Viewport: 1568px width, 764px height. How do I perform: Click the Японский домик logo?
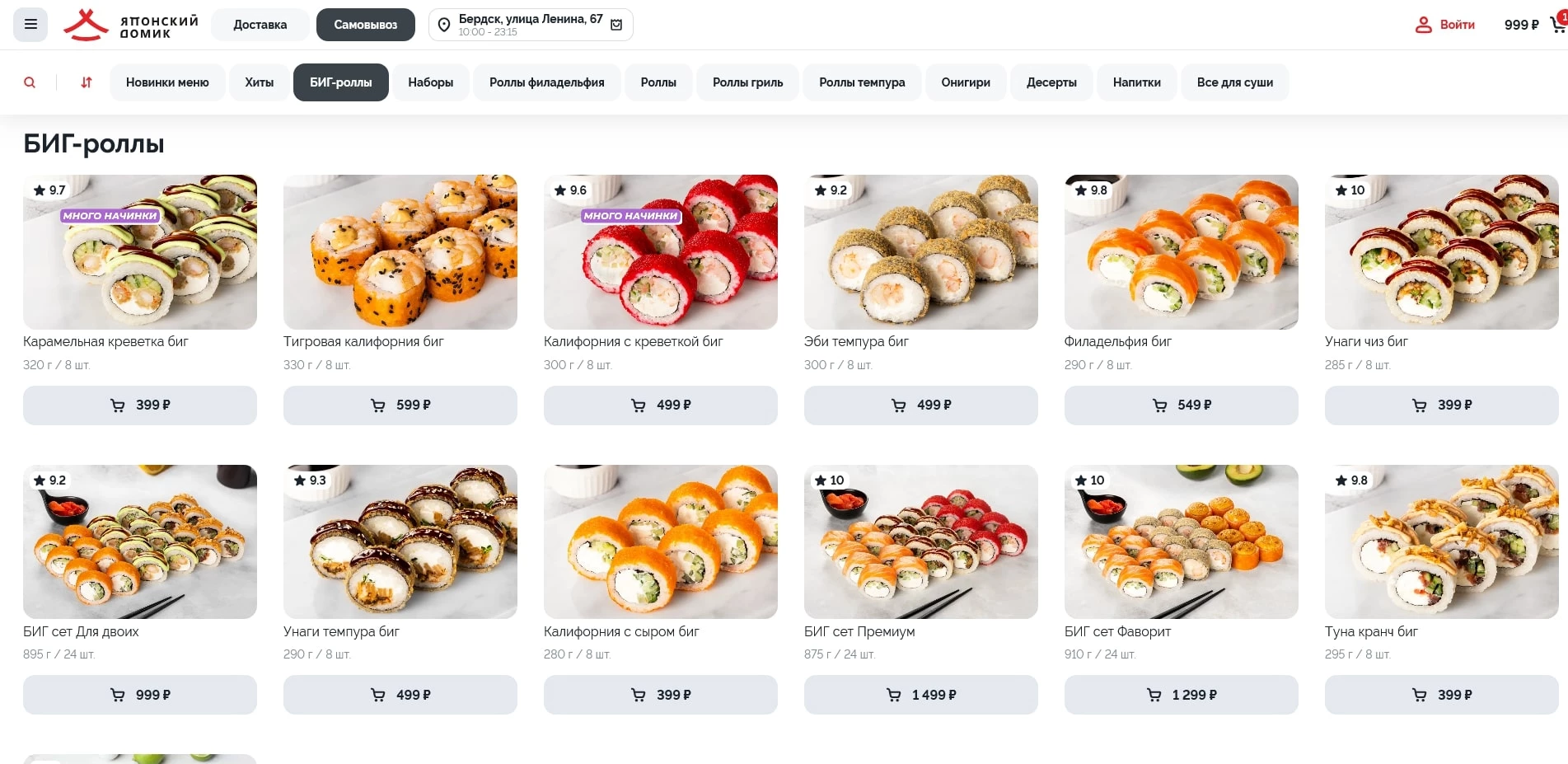click(131, 25)
